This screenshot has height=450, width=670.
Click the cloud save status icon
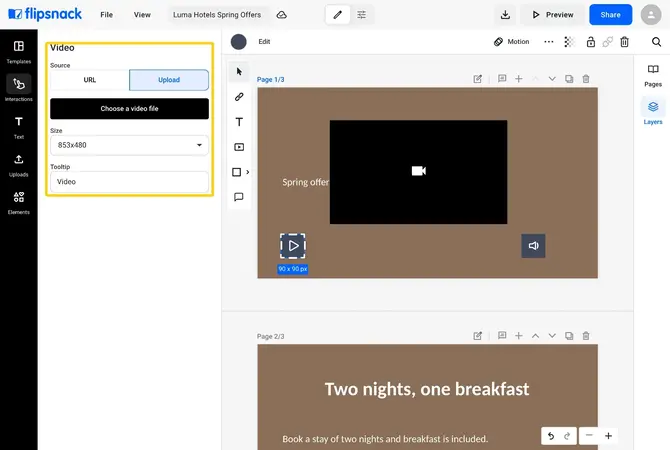(282, 15)
